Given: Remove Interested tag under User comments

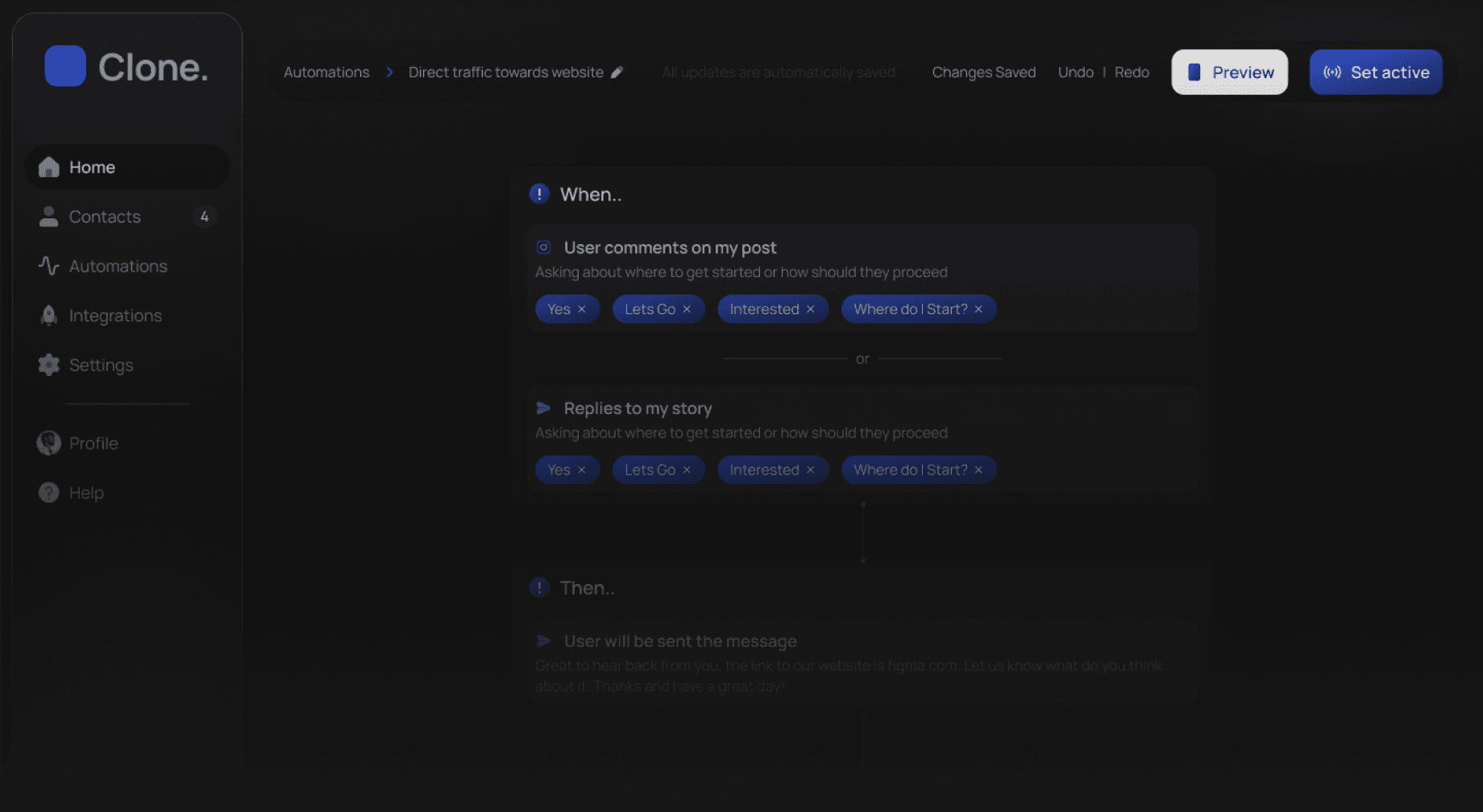Looking at the screenshot, I should point(811,309).
